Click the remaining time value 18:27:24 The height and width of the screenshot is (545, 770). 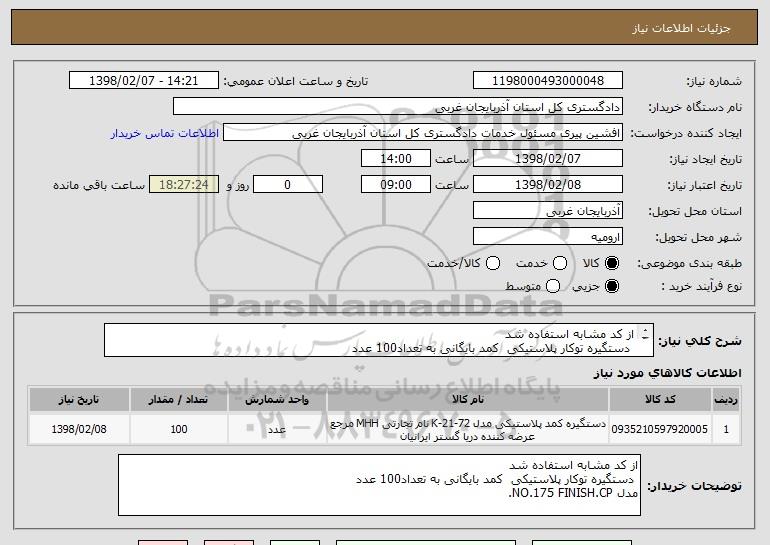(184, 185)
